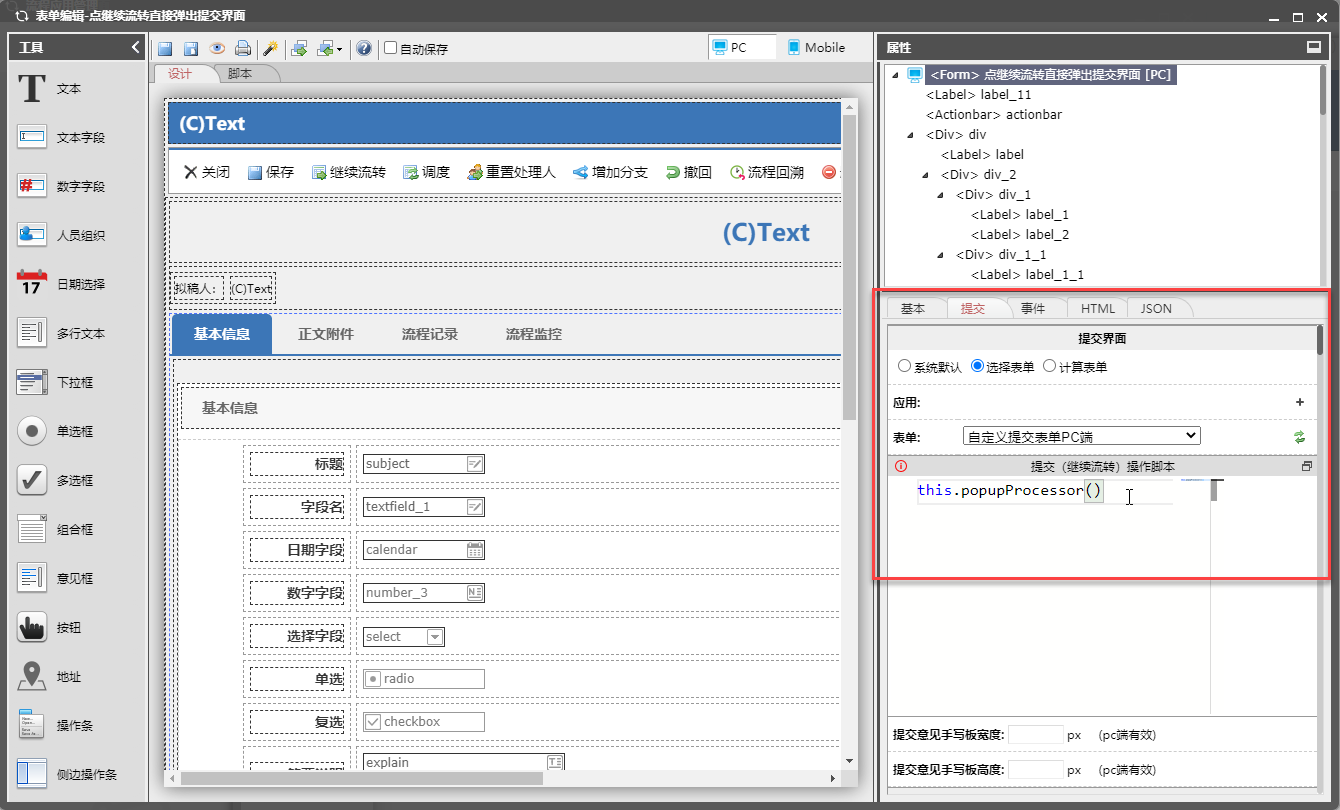This screenshot has width=1340, height=810.
Task: Enable the 自动保存 auto-save checkbox
Action: point(391,48)
